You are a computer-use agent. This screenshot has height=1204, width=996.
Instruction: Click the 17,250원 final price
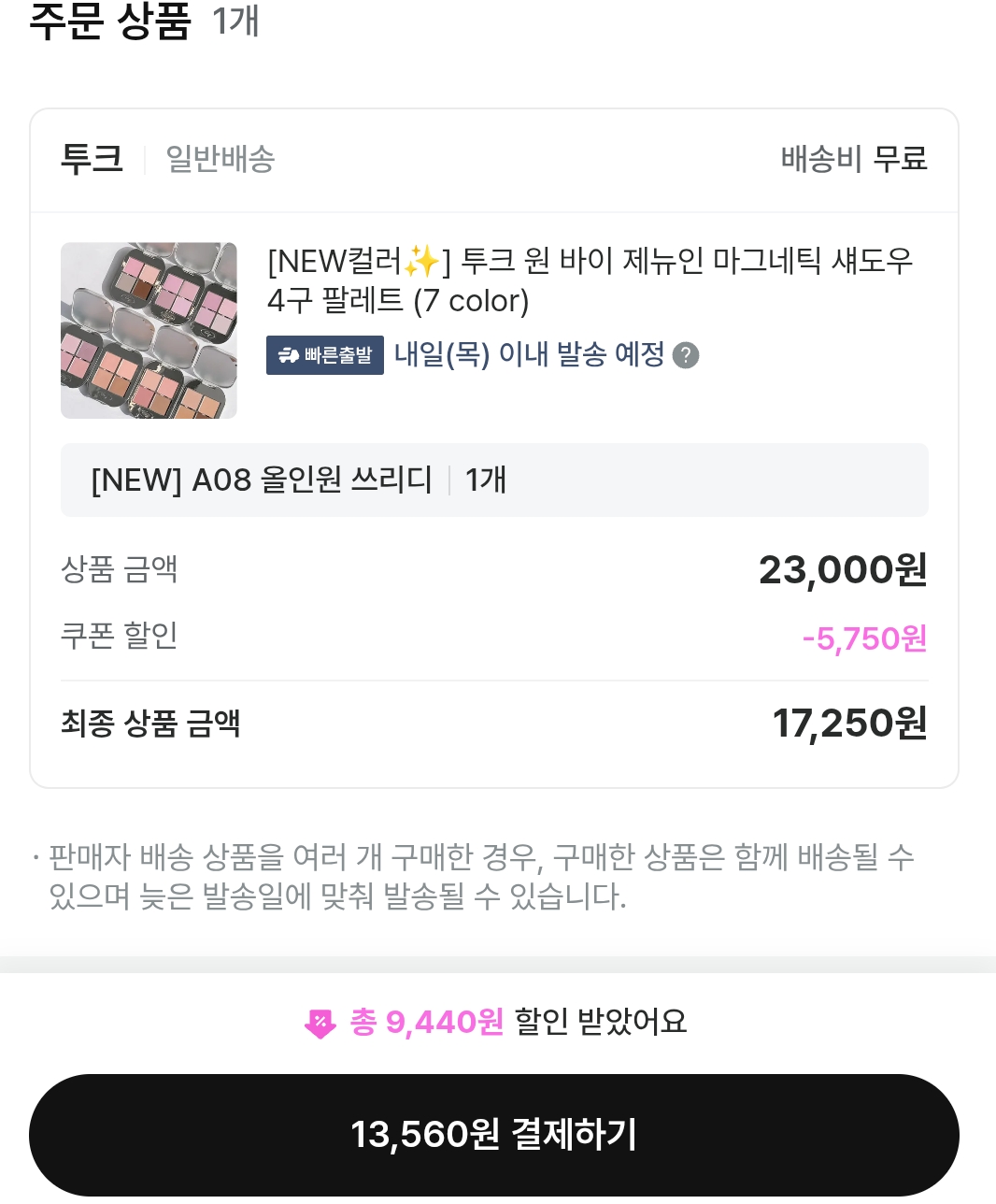[848, 723]
